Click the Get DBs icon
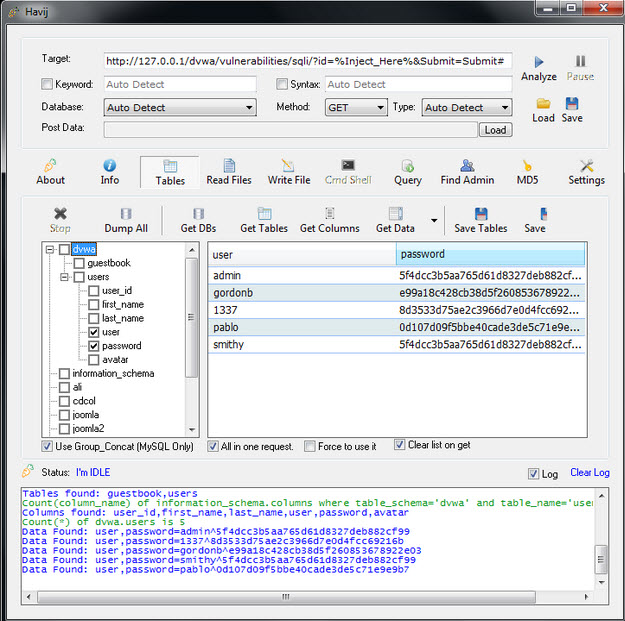 [x=199, y=214]
